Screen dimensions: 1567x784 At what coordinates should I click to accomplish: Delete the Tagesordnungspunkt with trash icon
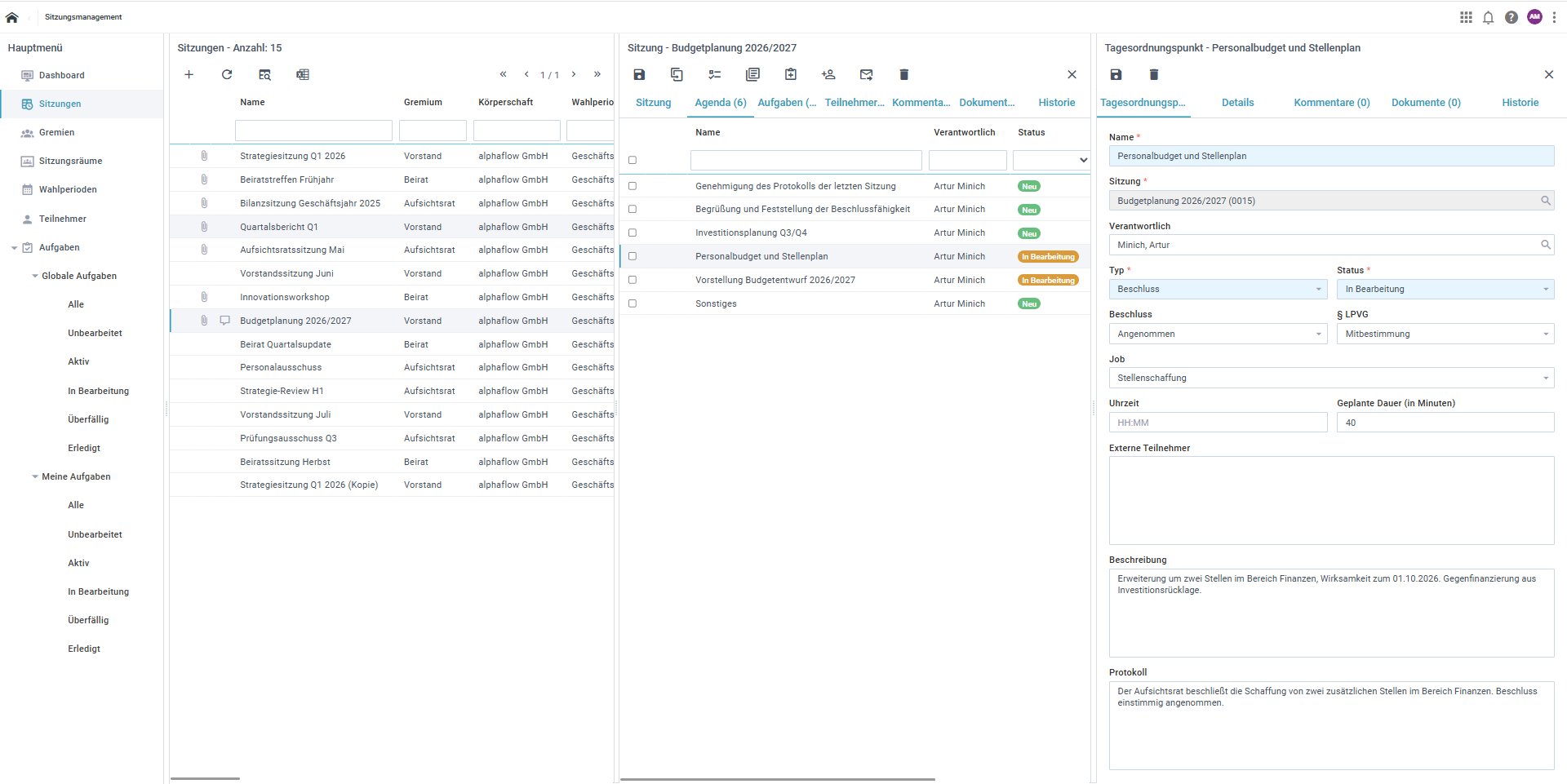[x=1153, y=74]
